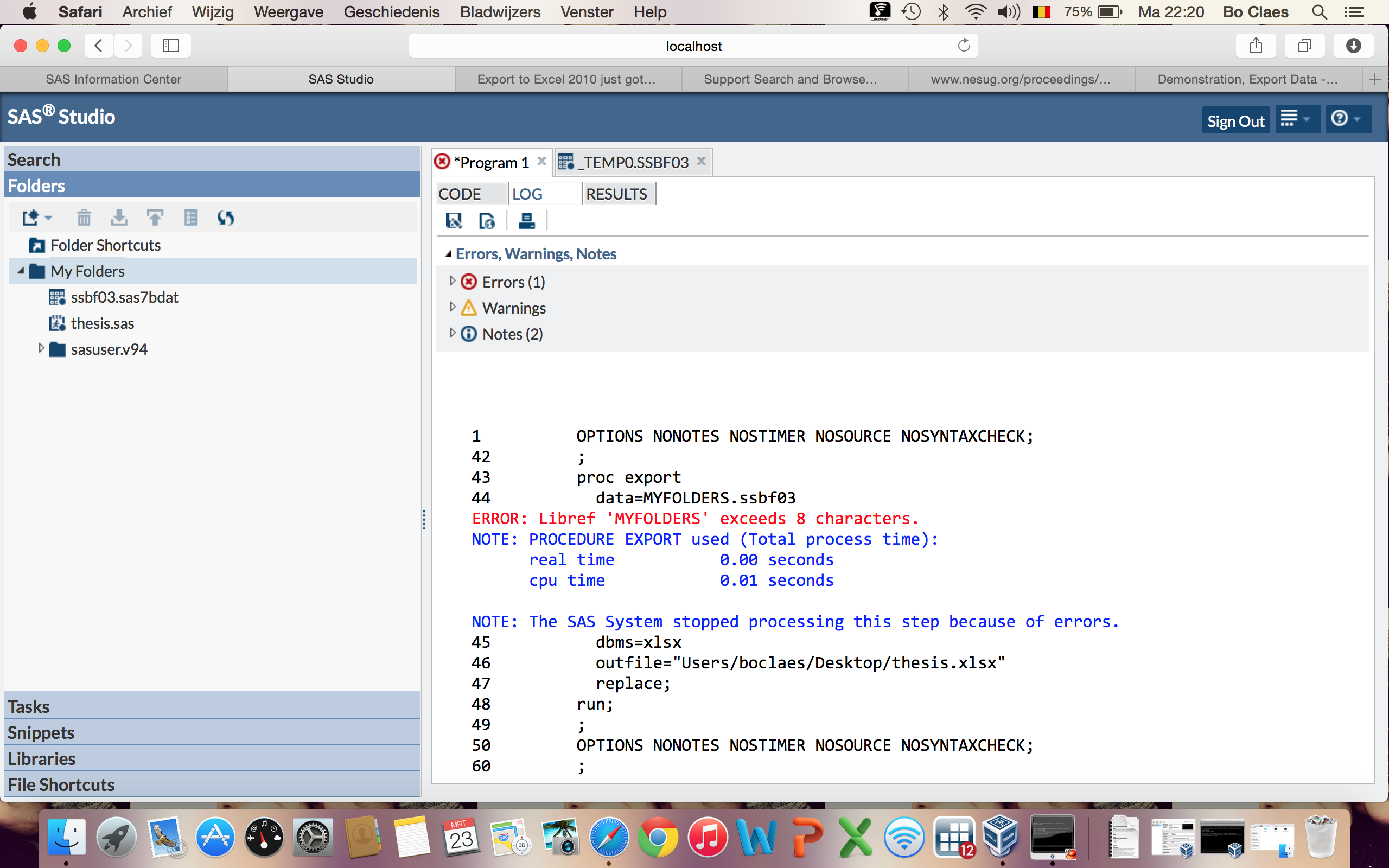Expand the Notes (2) list
Viewport: 1389px width, 868px height.
point(453,333)
